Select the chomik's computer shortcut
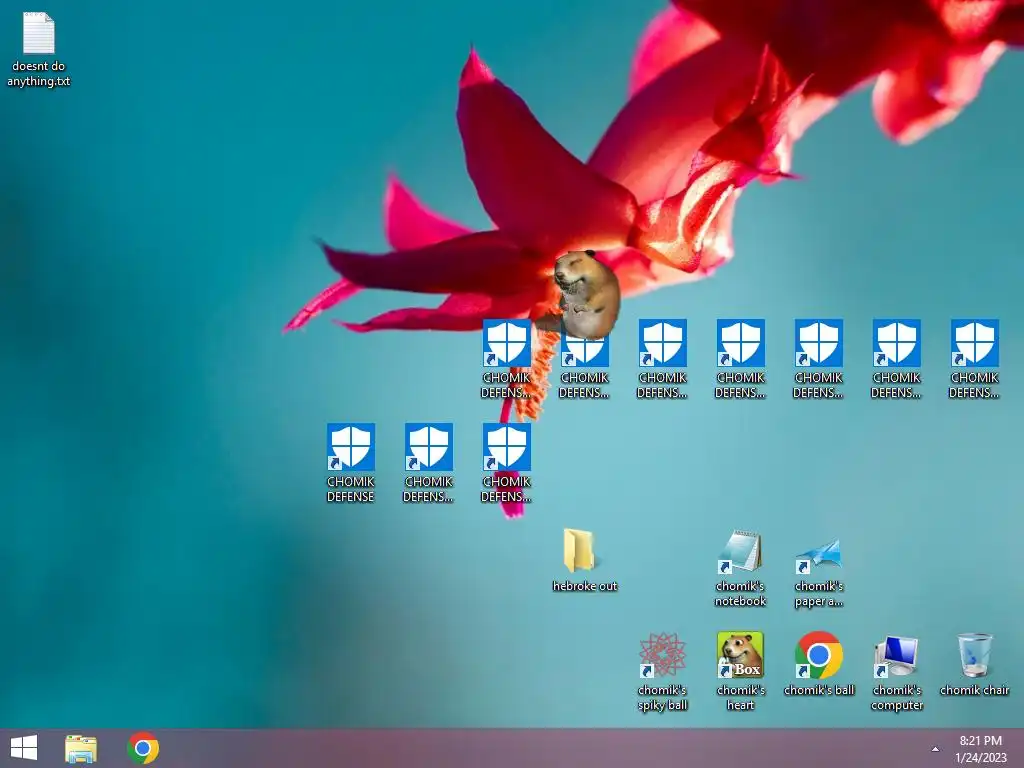The height and width of the screenshot is (768, 1024). 897,673
